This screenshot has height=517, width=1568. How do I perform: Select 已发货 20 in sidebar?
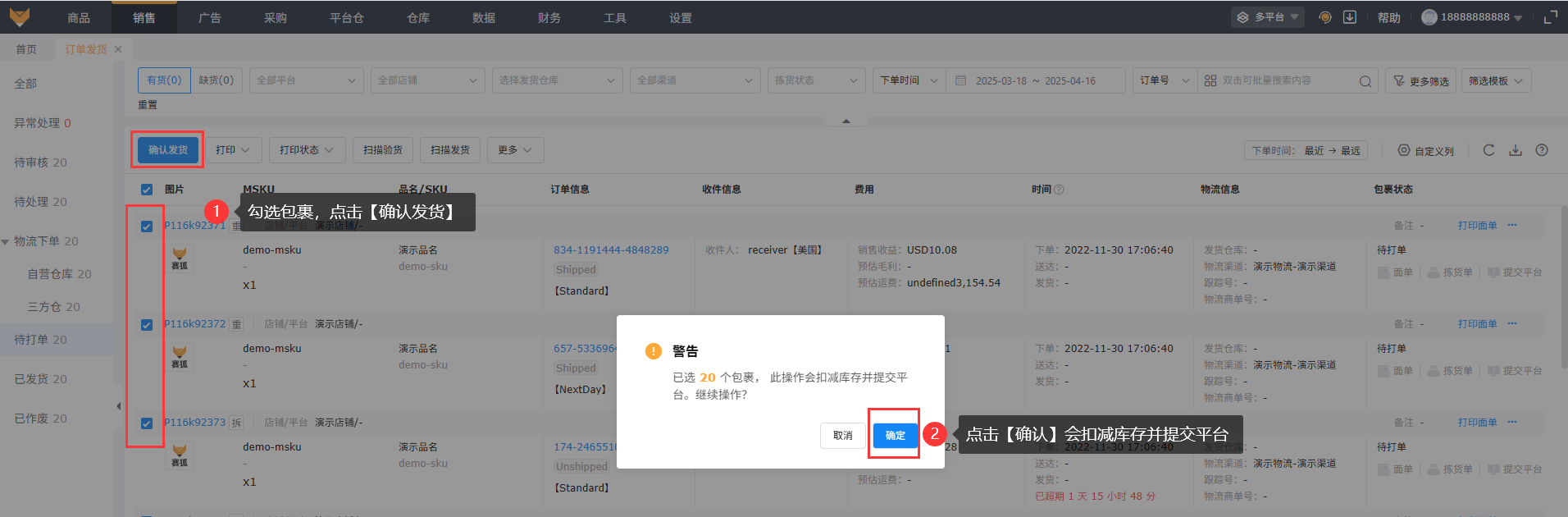[x=41, y=379]
